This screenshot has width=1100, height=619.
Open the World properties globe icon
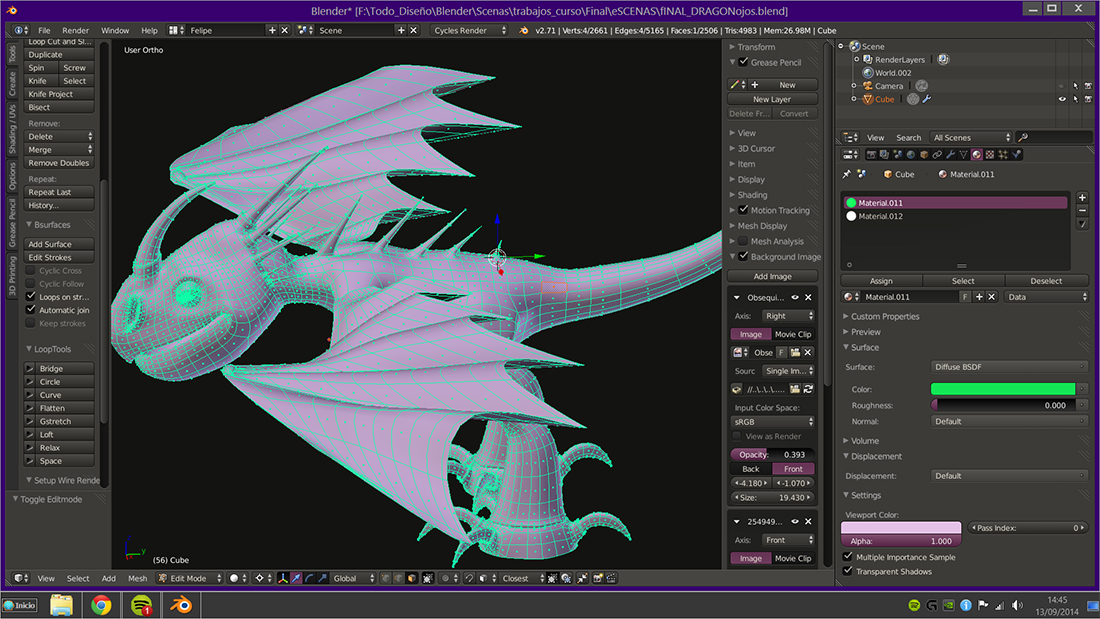click(x=910, y=155)
